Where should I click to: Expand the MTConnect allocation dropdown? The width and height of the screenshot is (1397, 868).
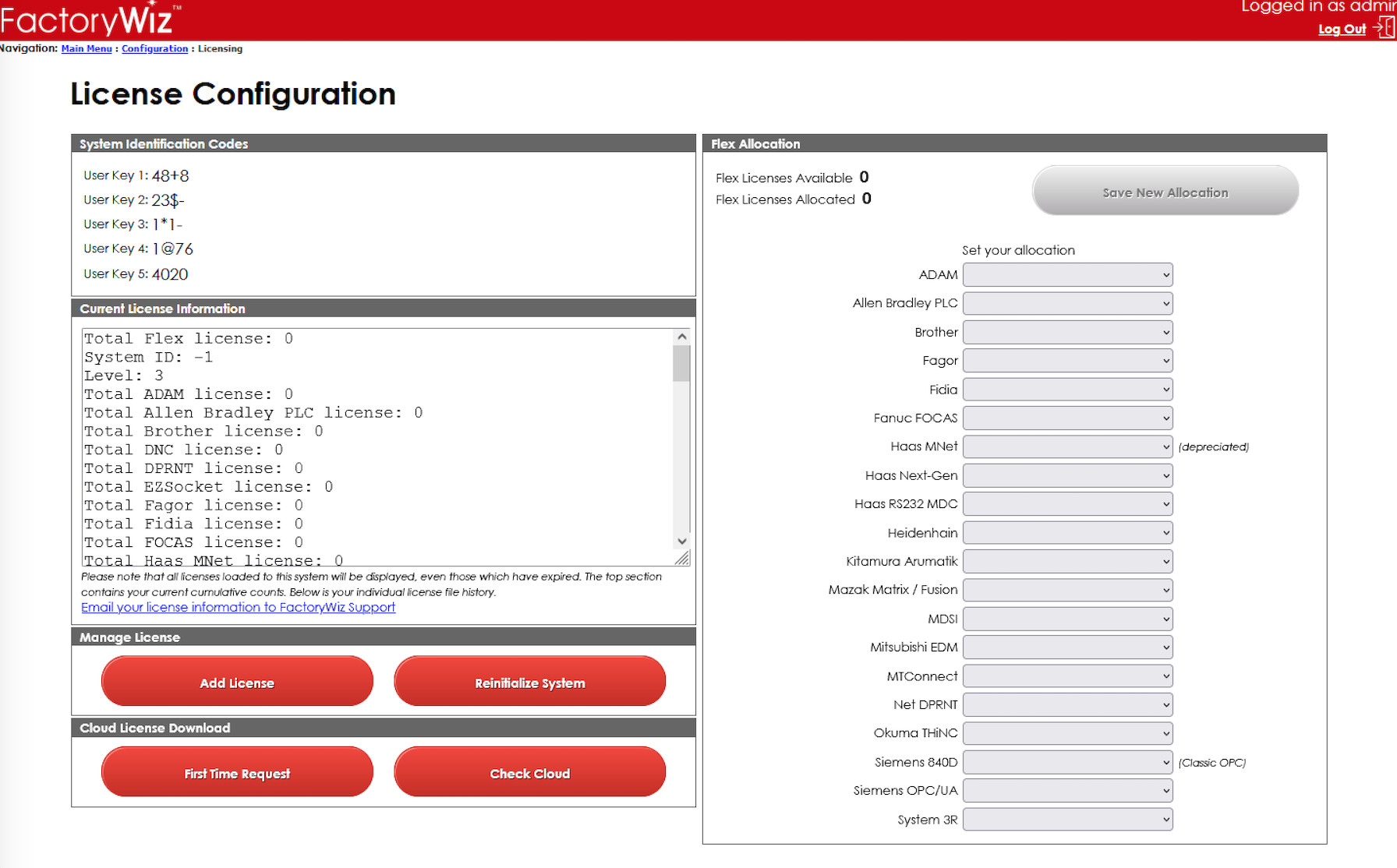pyautogui.click(x=1067, y=676)
